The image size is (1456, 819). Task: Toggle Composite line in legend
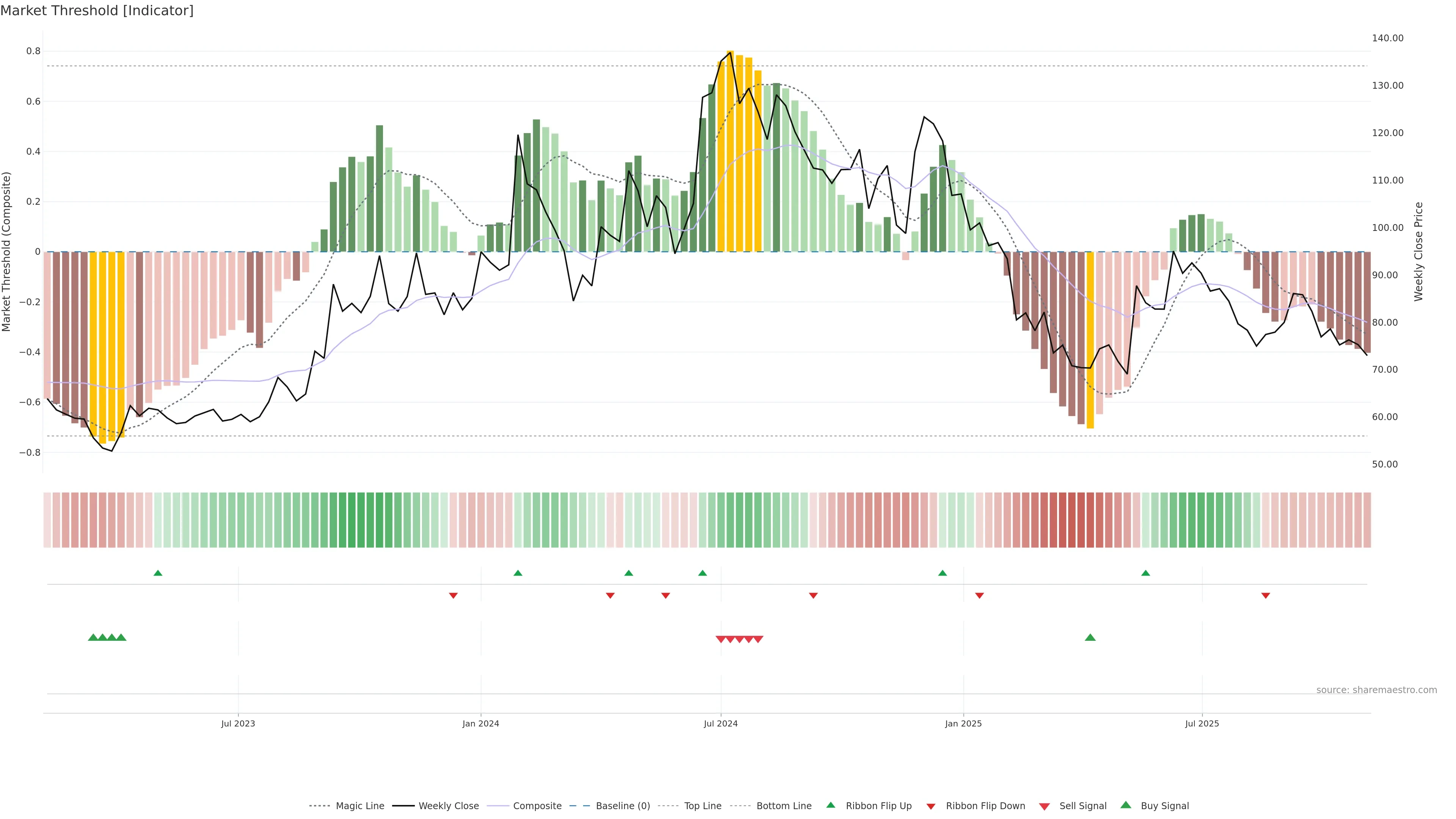(537, 806)
